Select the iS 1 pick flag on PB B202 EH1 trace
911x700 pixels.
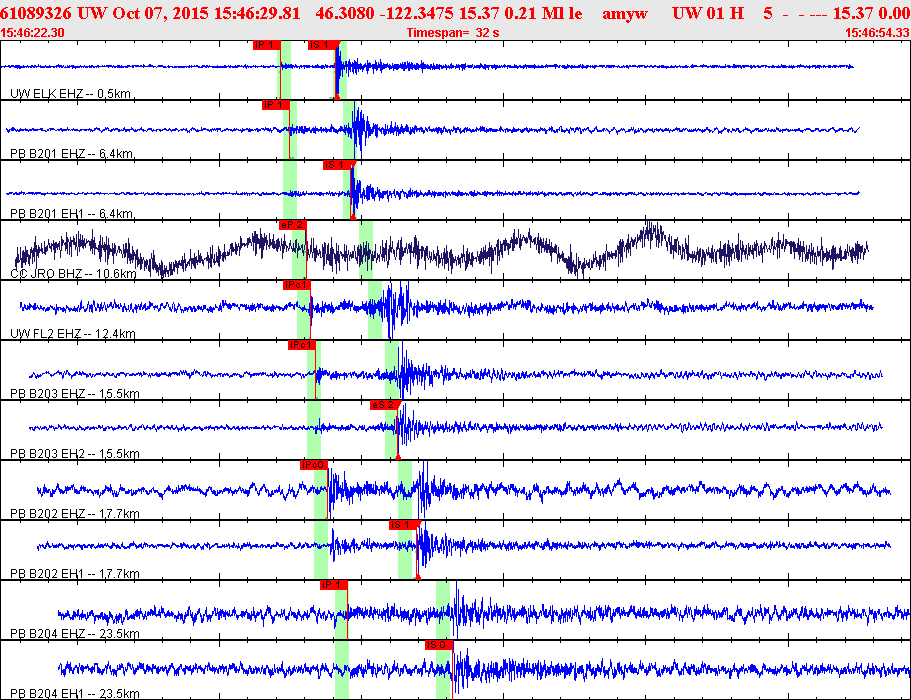[x=403, y=525]
